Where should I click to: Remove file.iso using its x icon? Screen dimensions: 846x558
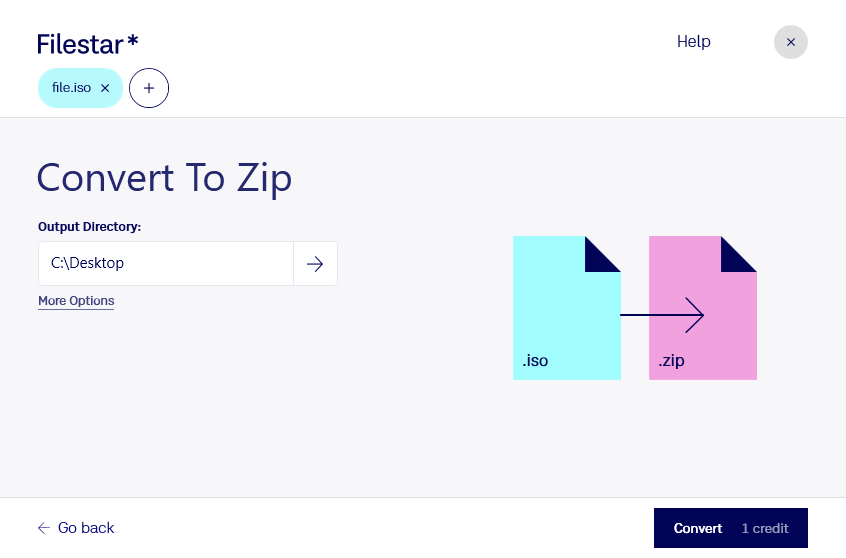point(105,88)
